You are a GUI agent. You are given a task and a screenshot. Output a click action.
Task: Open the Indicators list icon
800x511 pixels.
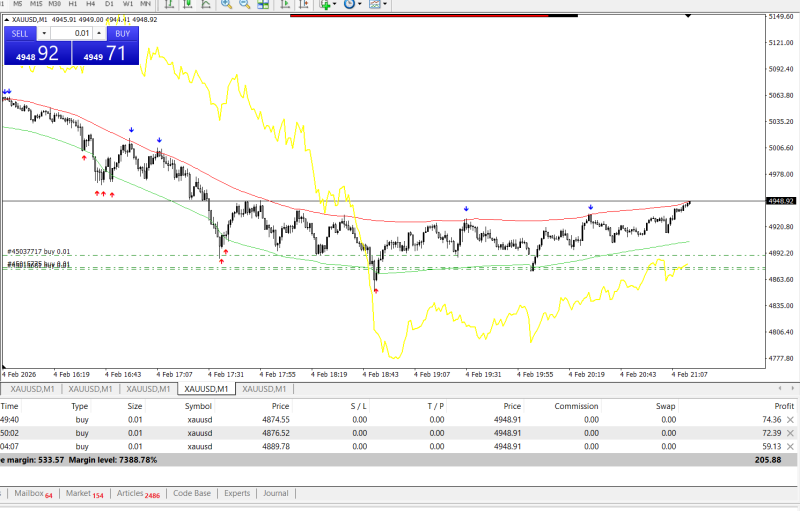point(325,4)
